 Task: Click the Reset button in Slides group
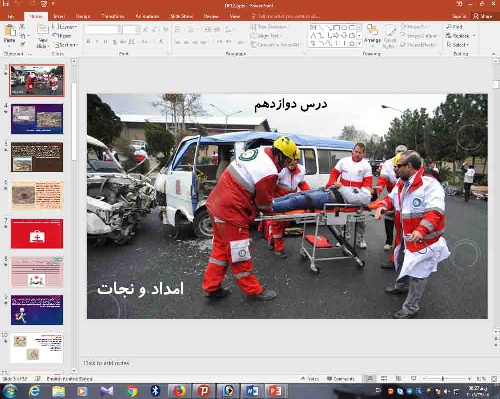(x=63, y=36)
